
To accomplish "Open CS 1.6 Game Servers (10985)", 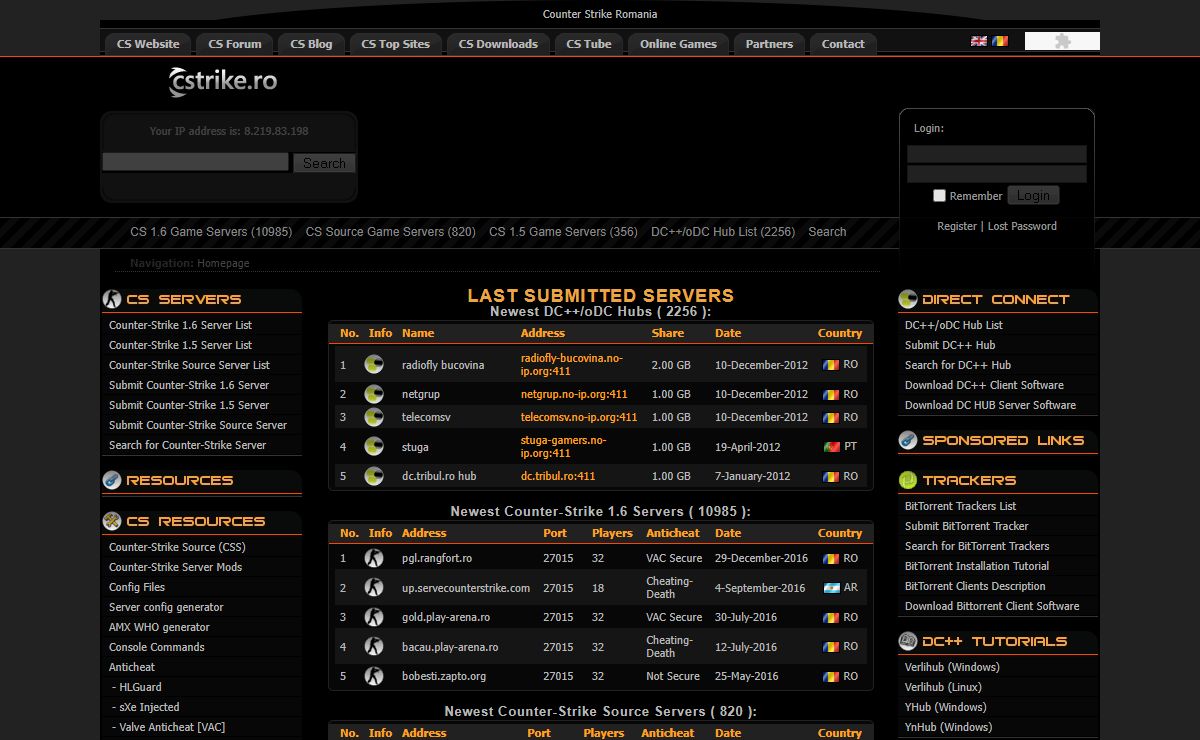I will 211,232.
